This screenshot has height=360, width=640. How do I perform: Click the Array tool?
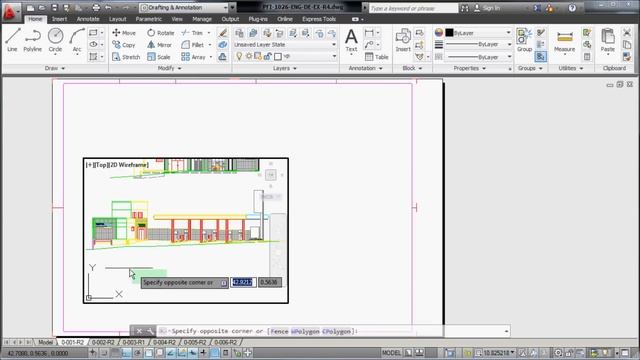pyautogui.click(x=193, y=57)
